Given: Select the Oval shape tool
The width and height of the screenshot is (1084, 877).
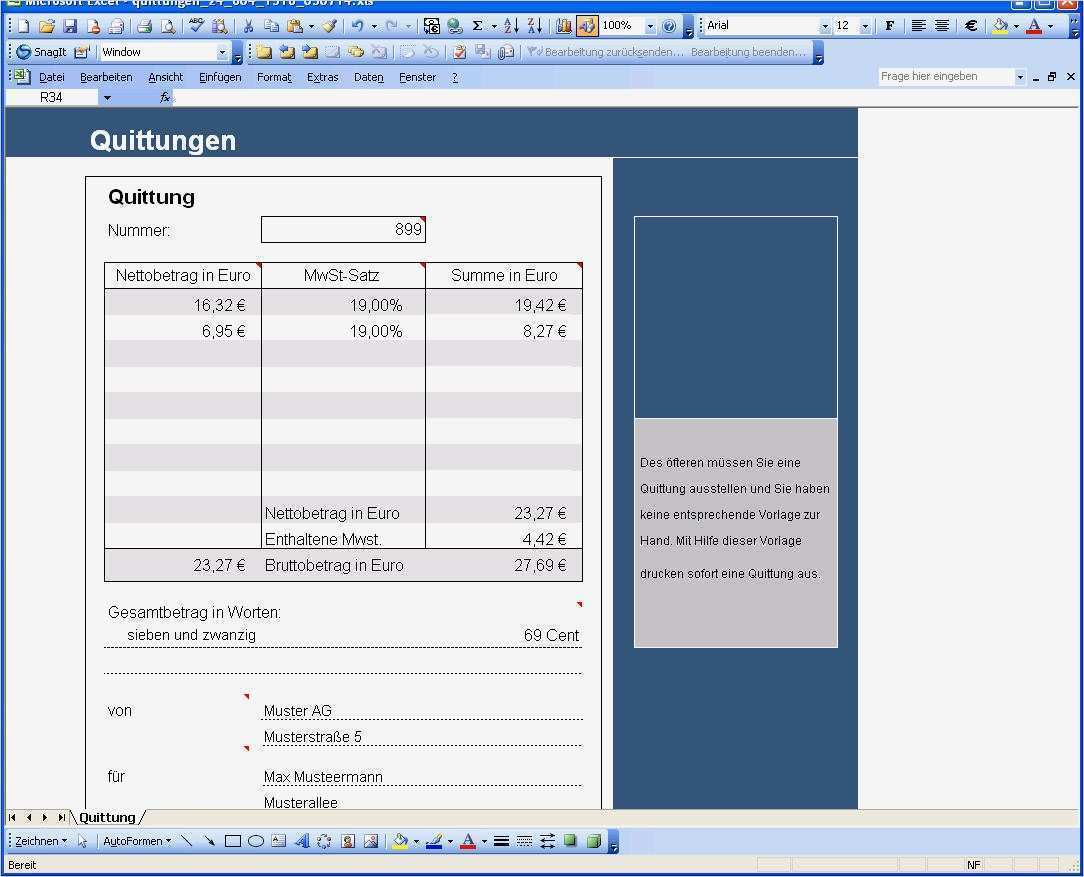Looking at the screenshot, I should click(x=257, y=841).
